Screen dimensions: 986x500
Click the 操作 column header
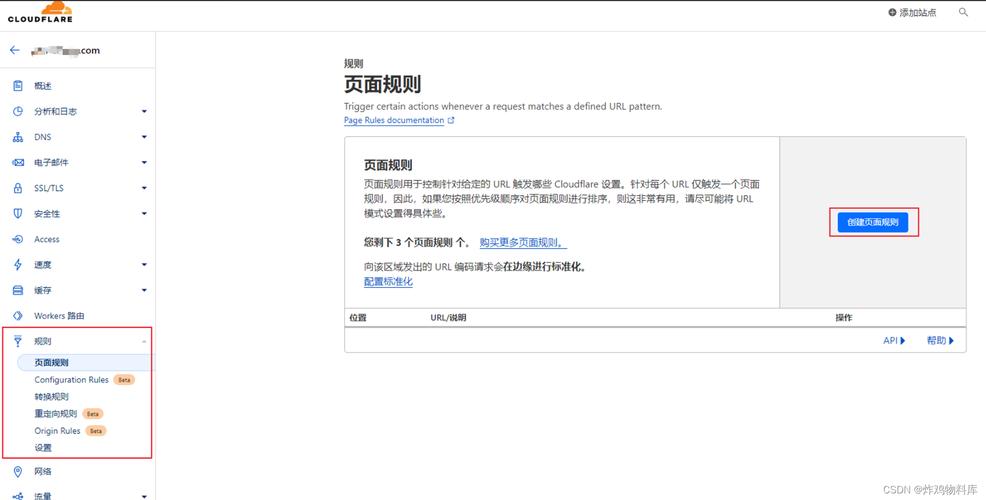click(844, 318)
